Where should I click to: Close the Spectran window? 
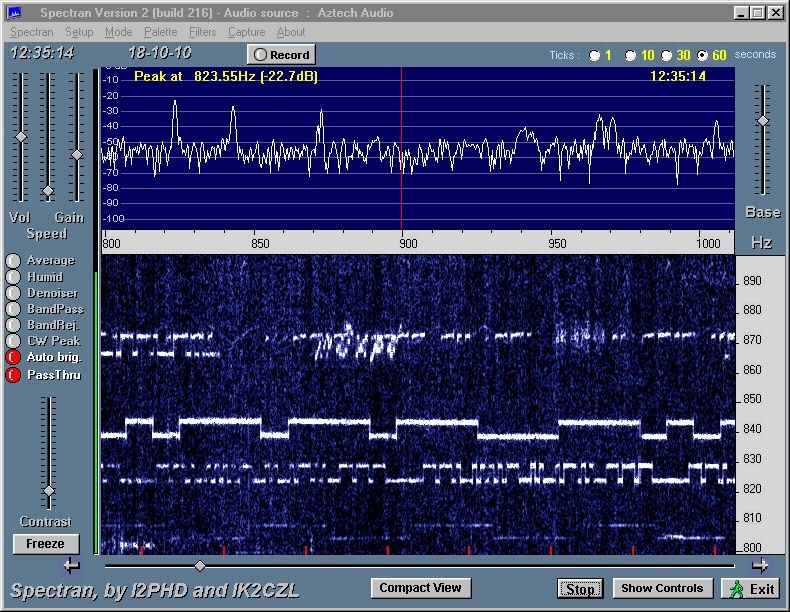click(775, 13)
